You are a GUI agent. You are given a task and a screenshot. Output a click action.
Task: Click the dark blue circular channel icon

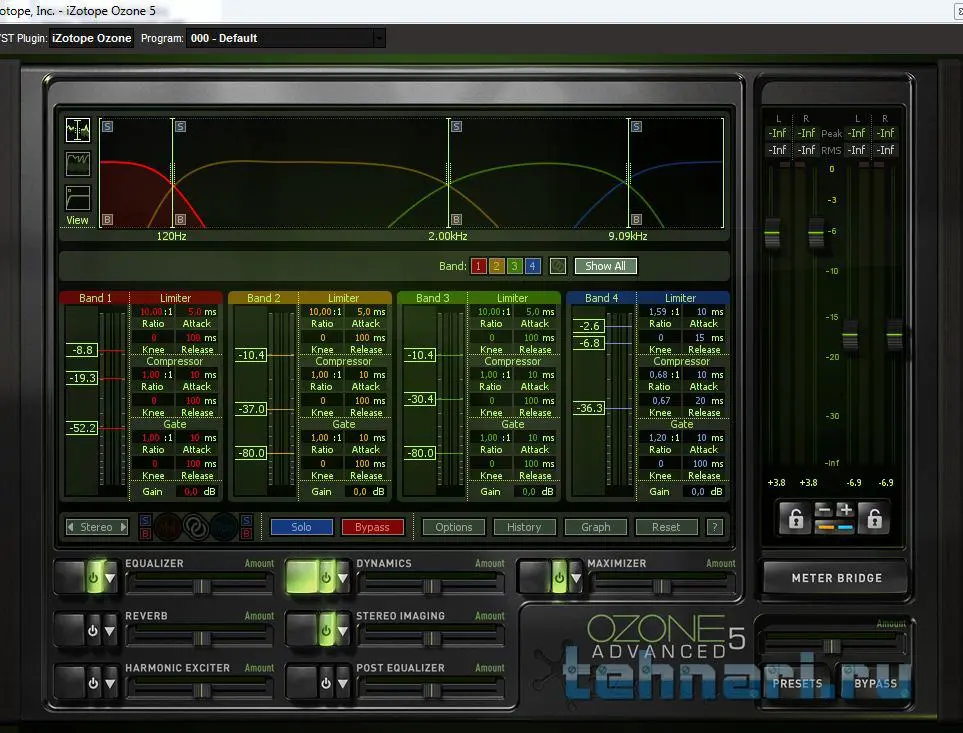tap(224, 527)
